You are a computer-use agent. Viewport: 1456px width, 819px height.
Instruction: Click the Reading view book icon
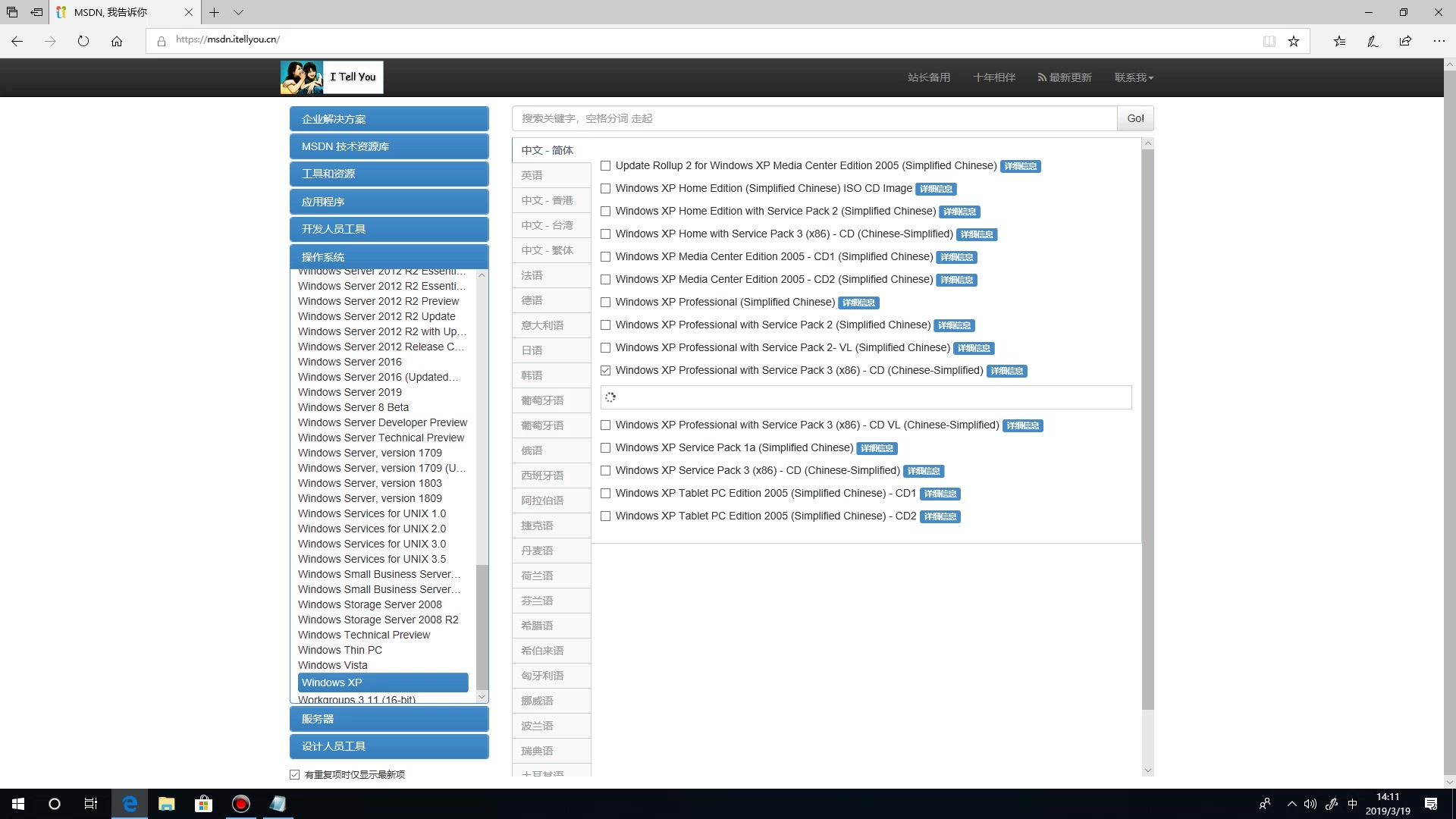click(x=1269, y=41)
